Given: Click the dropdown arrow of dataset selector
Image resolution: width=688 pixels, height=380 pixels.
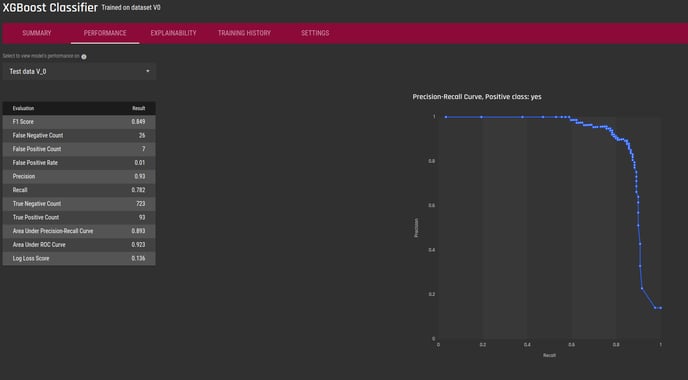Looking at the screenshot, I should coord(148,71).
